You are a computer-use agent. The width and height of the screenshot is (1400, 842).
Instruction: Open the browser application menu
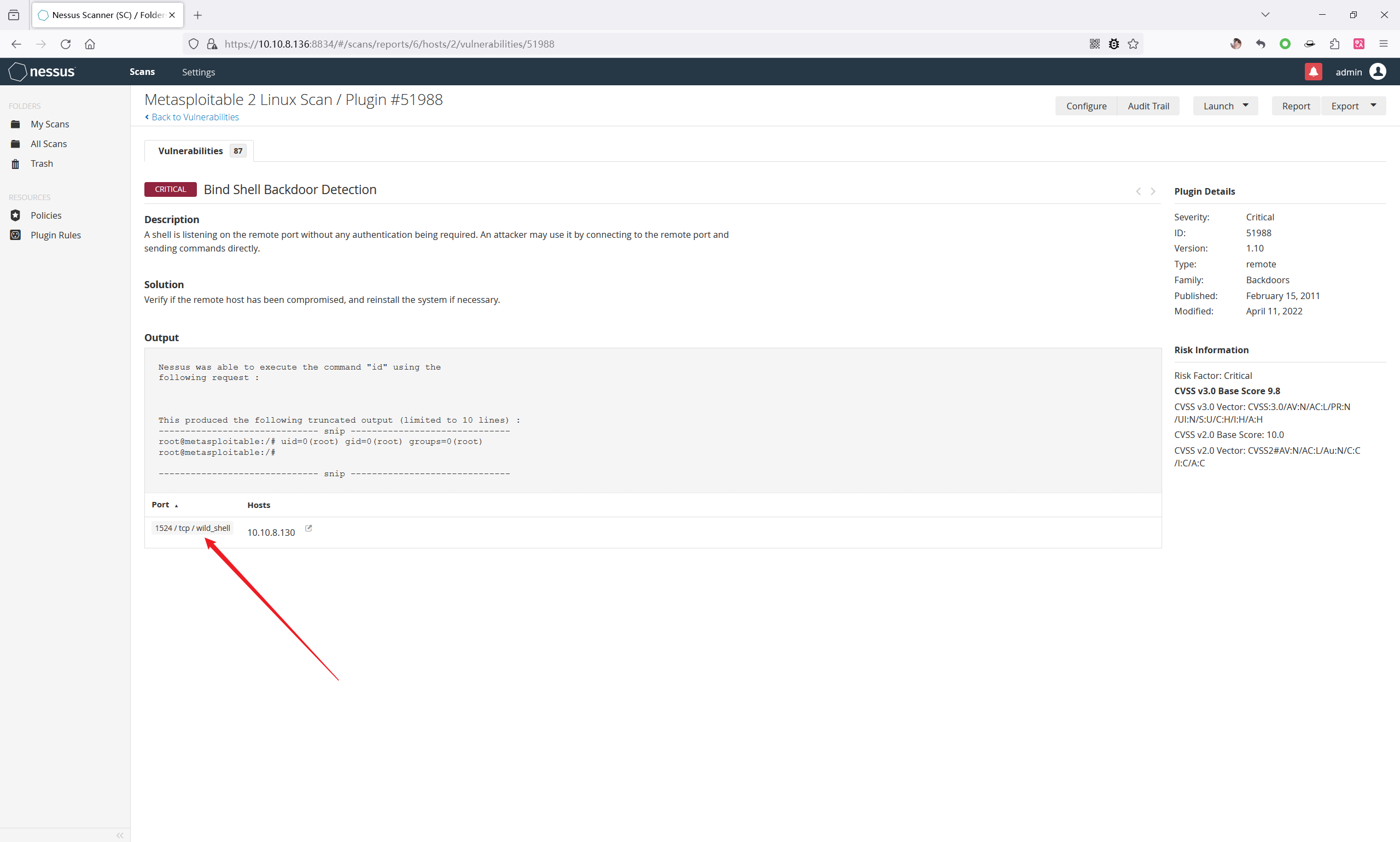pyautogui.click(x=1384, y=44)
